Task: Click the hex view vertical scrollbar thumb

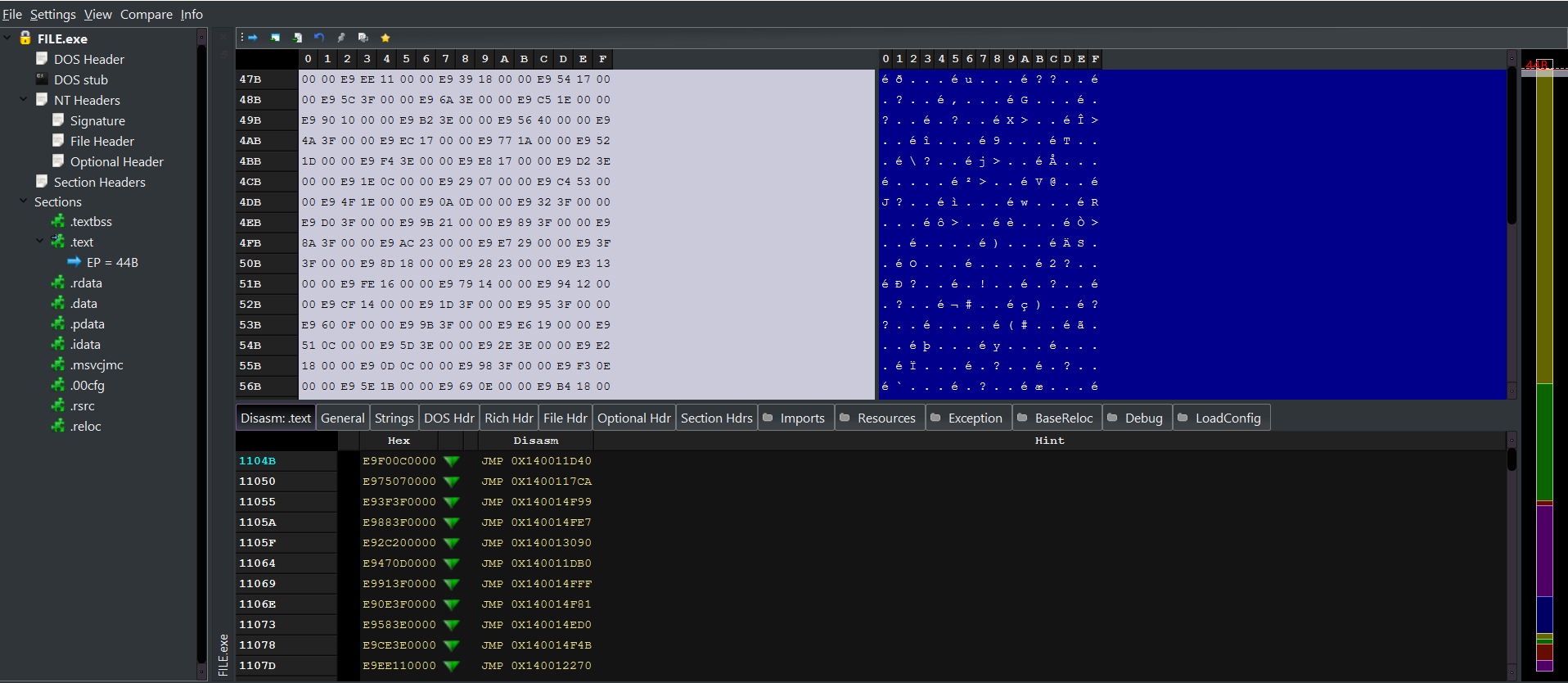Action: (x=1512, y=146)
